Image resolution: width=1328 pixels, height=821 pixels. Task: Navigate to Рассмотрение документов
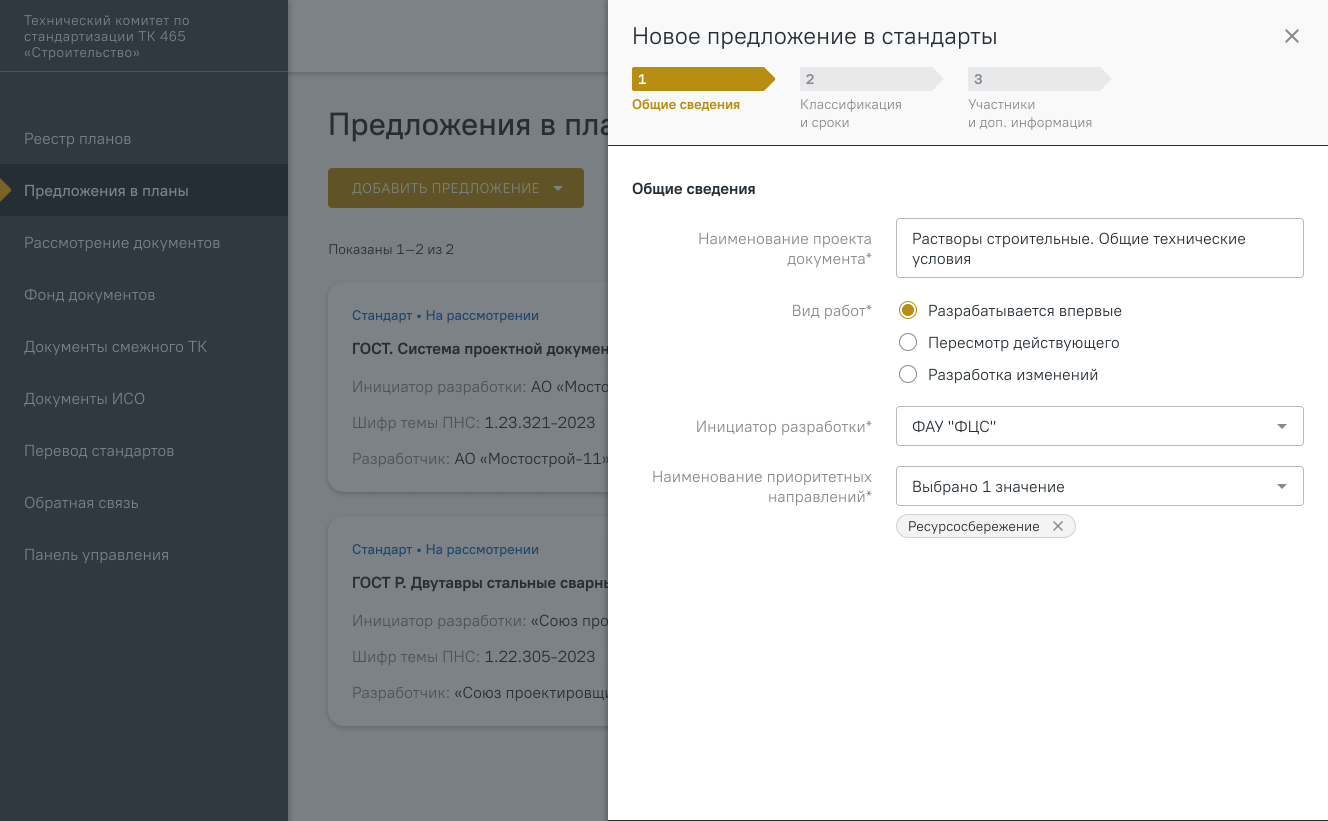click(x=122, y=243)
